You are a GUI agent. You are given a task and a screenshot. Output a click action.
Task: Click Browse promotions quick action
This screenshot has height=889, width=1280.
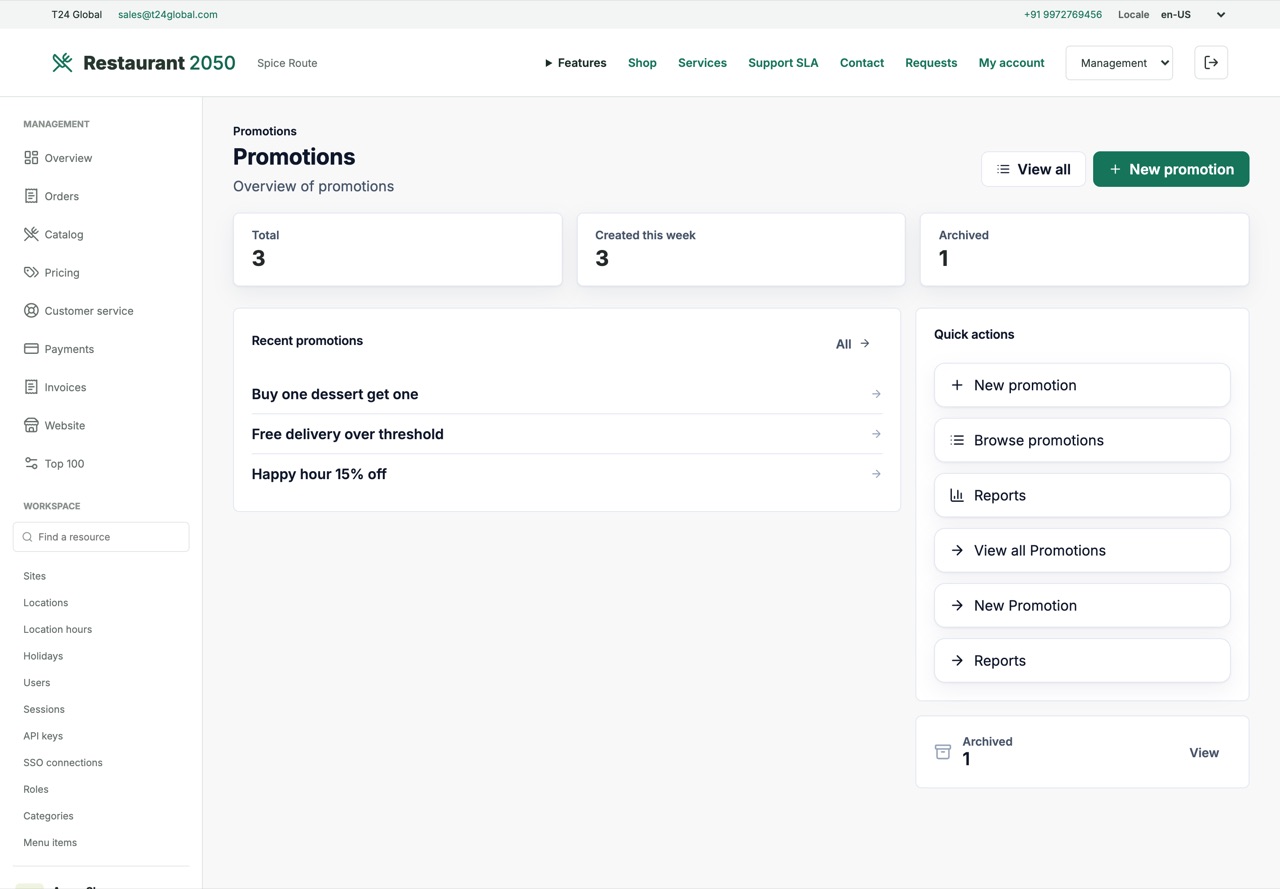coord(1082,440)
